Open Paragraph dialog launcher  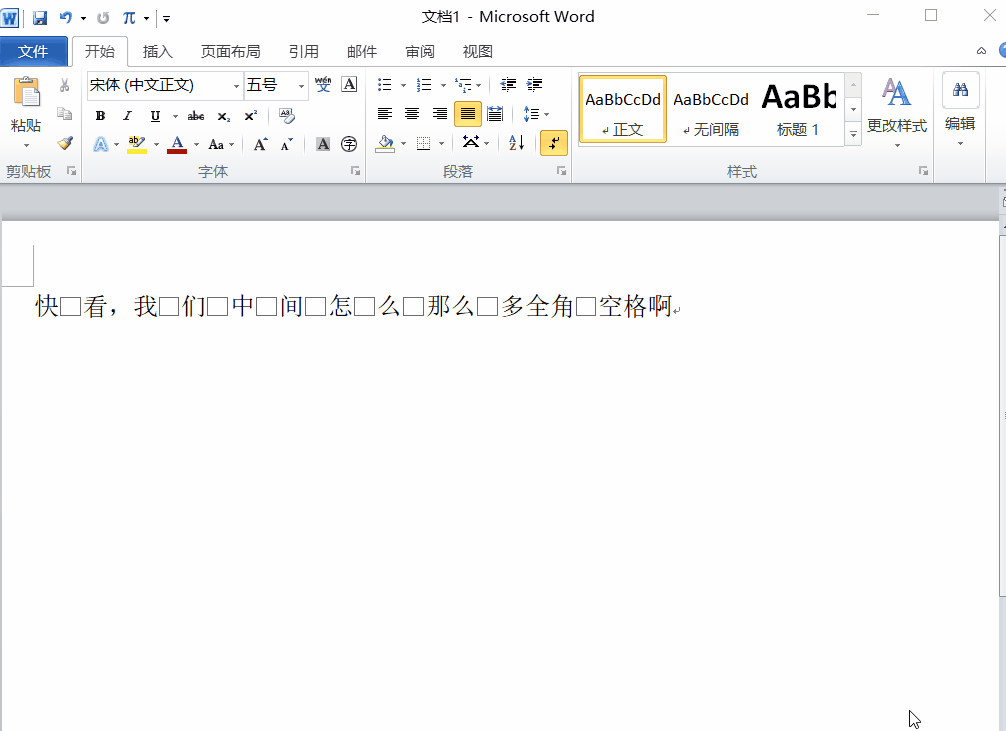pyautogui.click(x=561, y=171)
